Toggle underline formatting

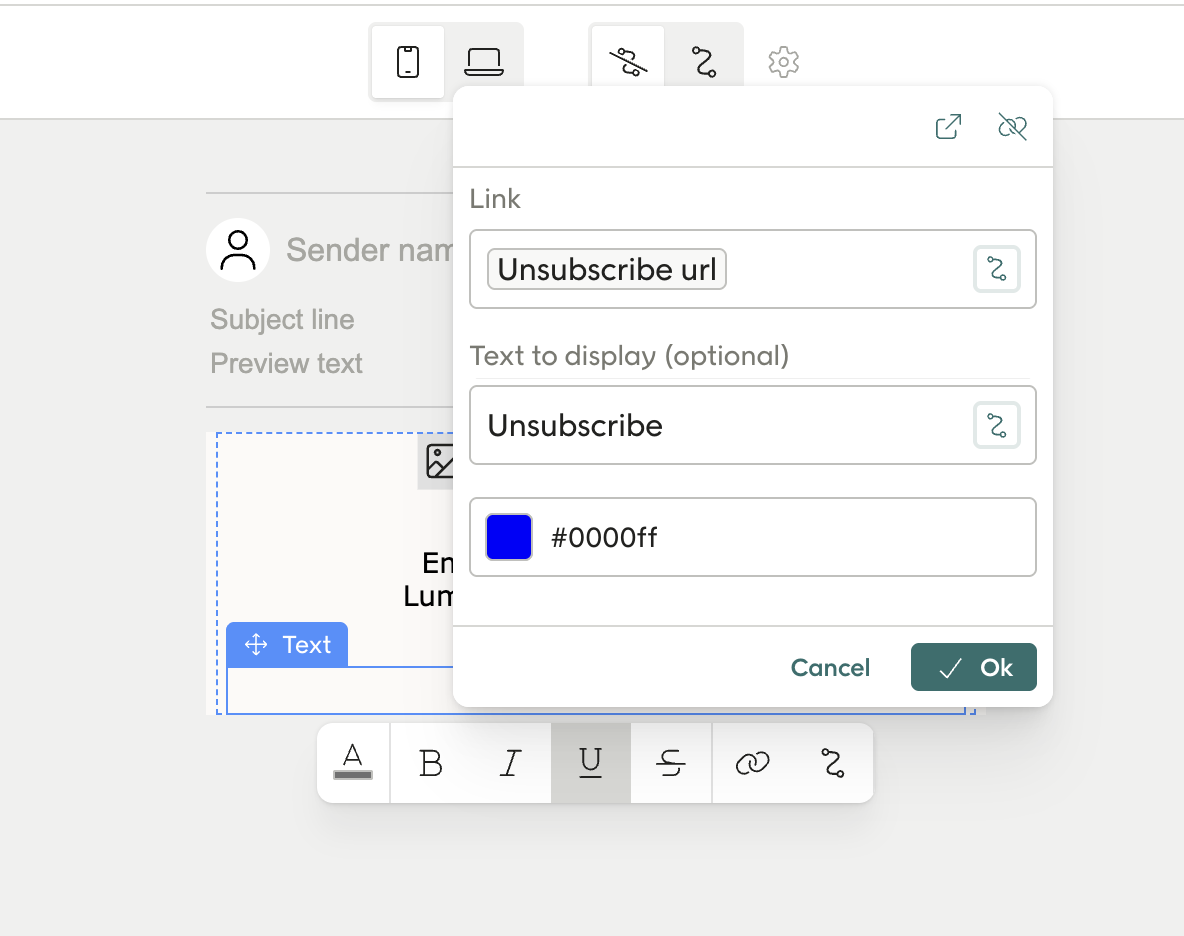click(x=590, y=762)
